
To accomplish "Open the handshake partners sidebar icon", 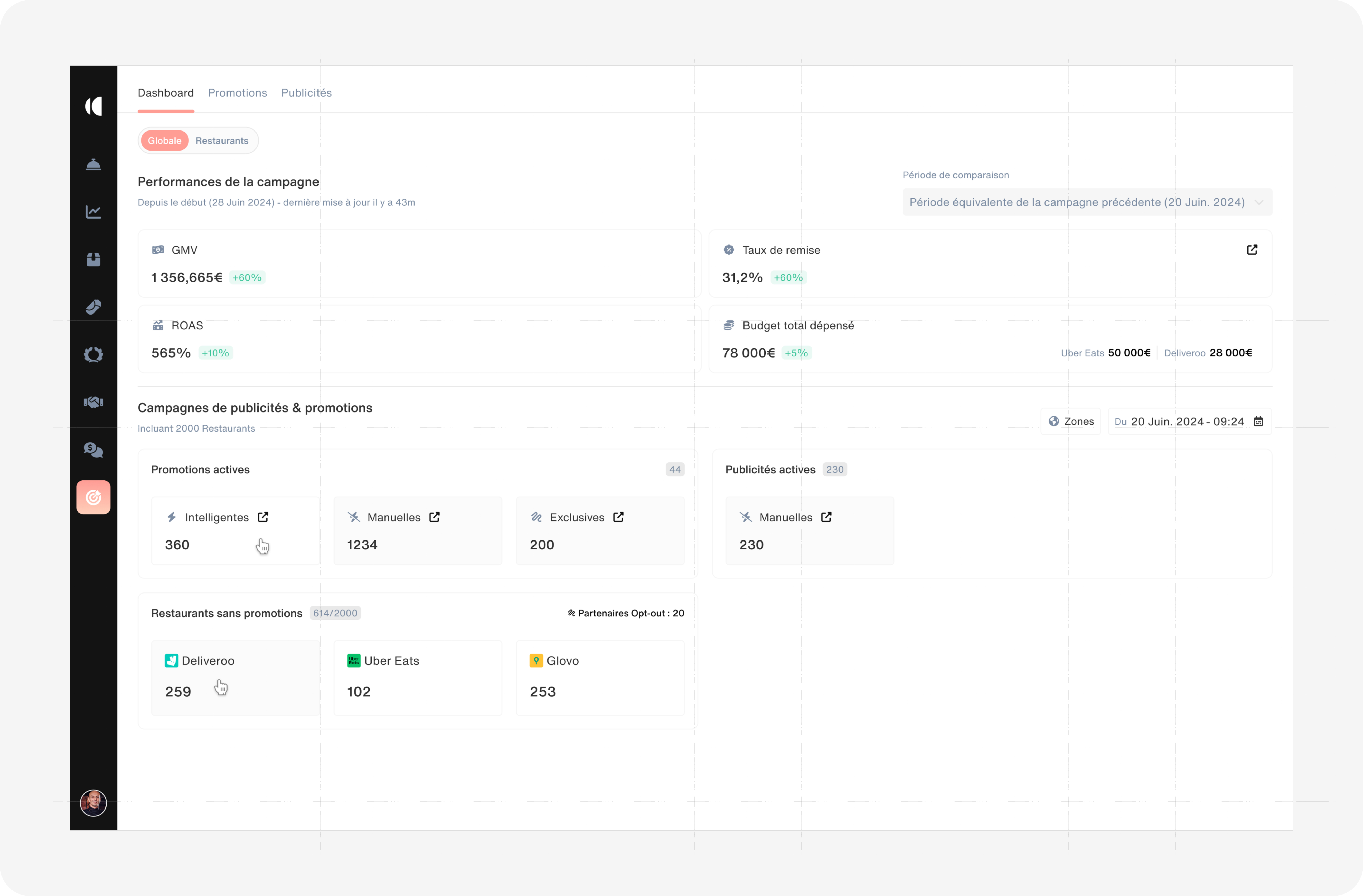I will [x=93, y=402].
